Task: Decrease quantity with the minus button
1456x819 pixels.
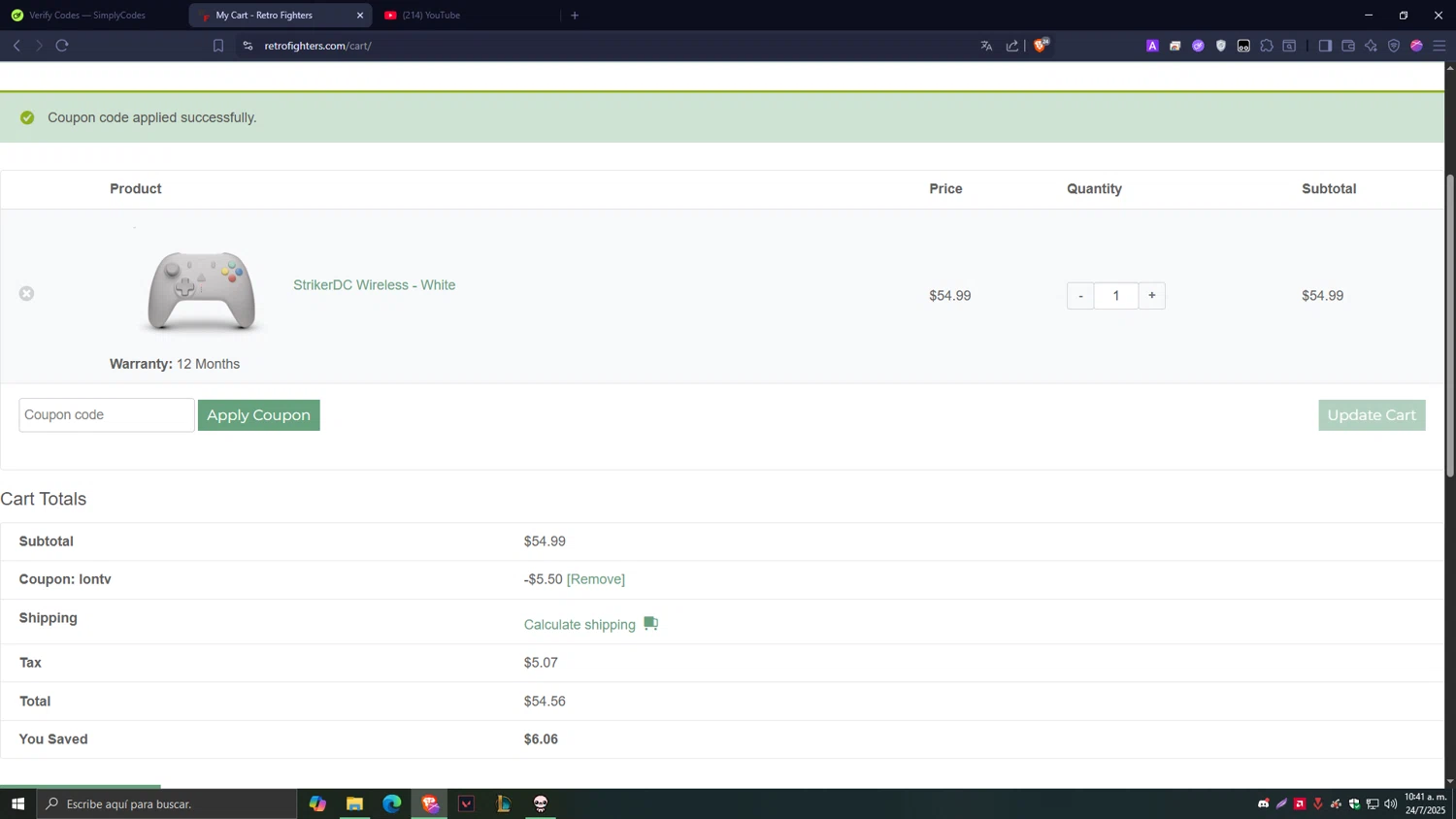Action: pyautogui.click(x=1079, y=296)
